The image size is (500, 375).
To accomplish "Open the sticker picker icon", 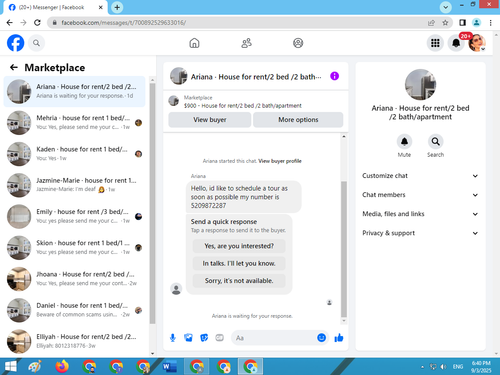I will pyautogui.click(x=204, y=338).
